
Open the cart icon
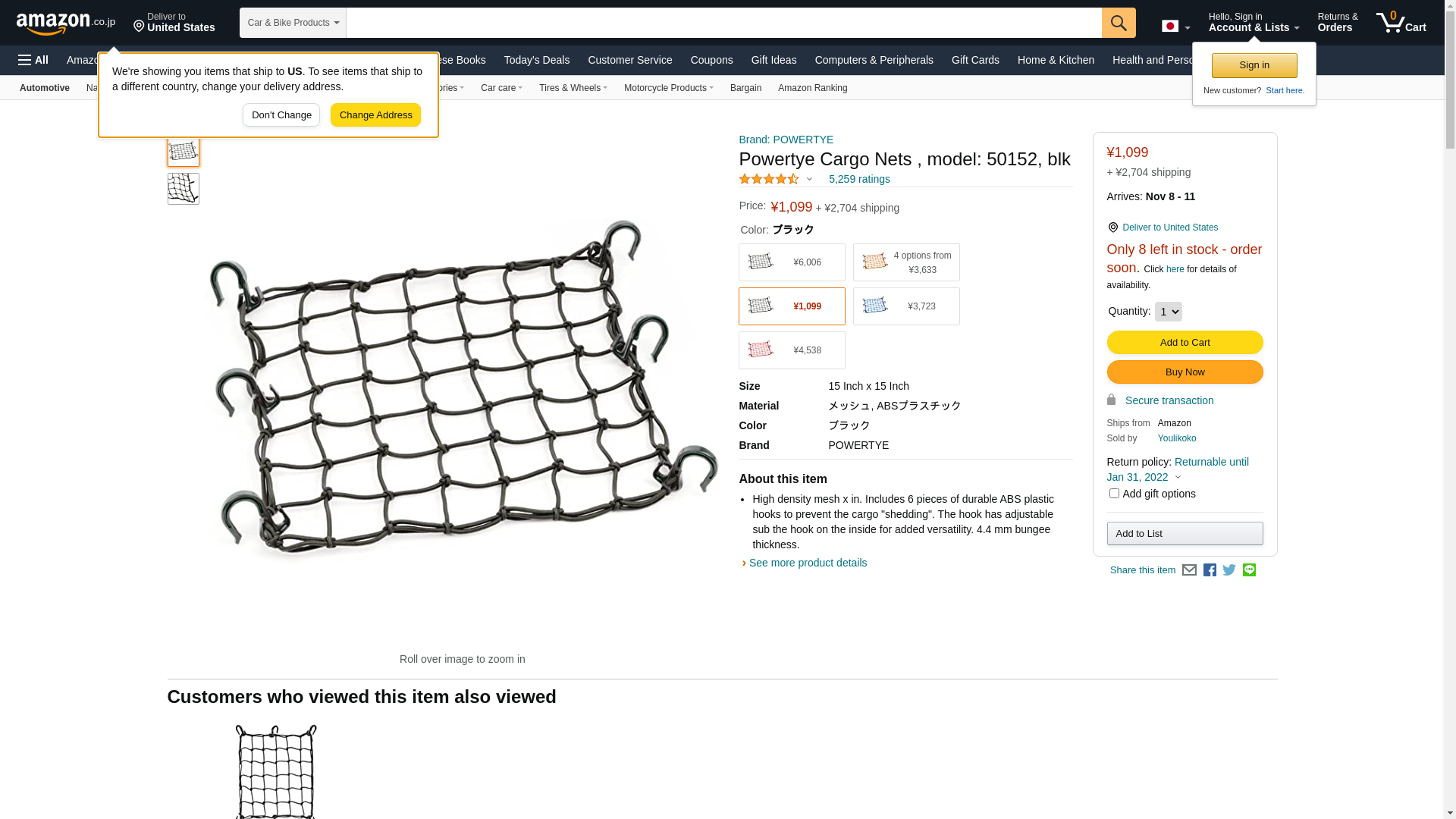(1401, 22)
